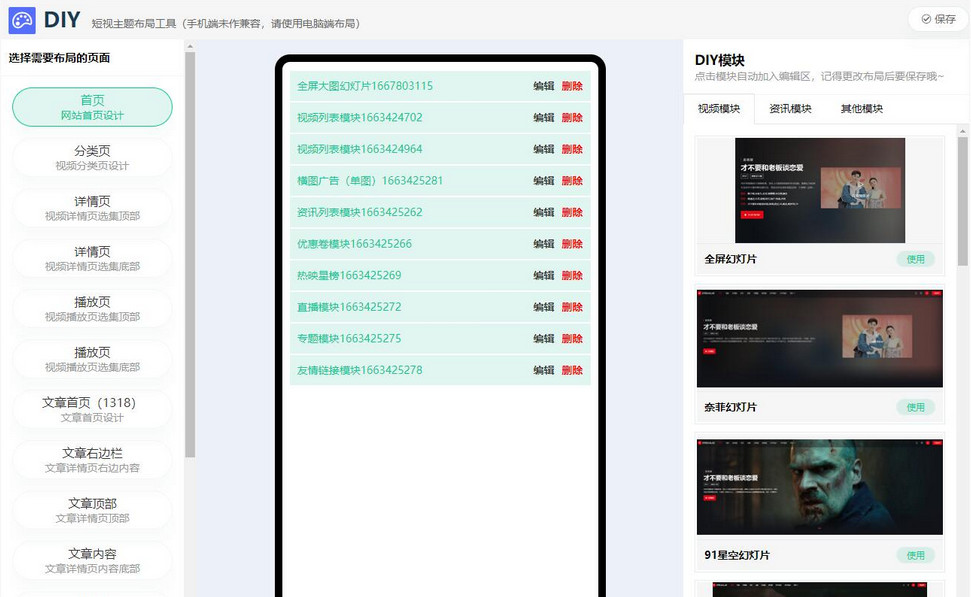The image size is (971, 597).
Task: Click module name 热映星榜1663425269
Action: point(349,276)
